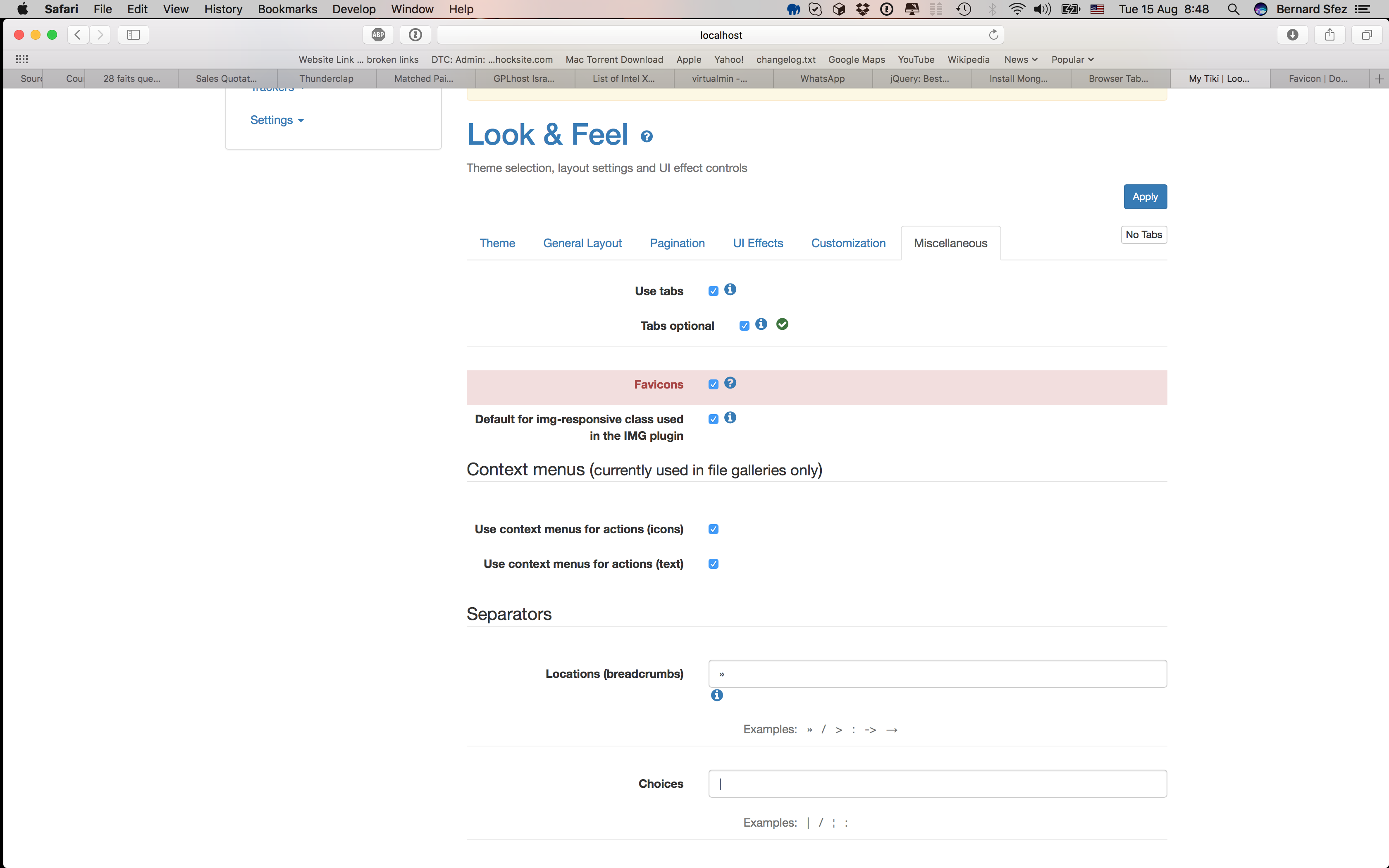Open the Adblock Plus extension icon
The height and width of the screenshot is (868, 1389).
(378, 34)
